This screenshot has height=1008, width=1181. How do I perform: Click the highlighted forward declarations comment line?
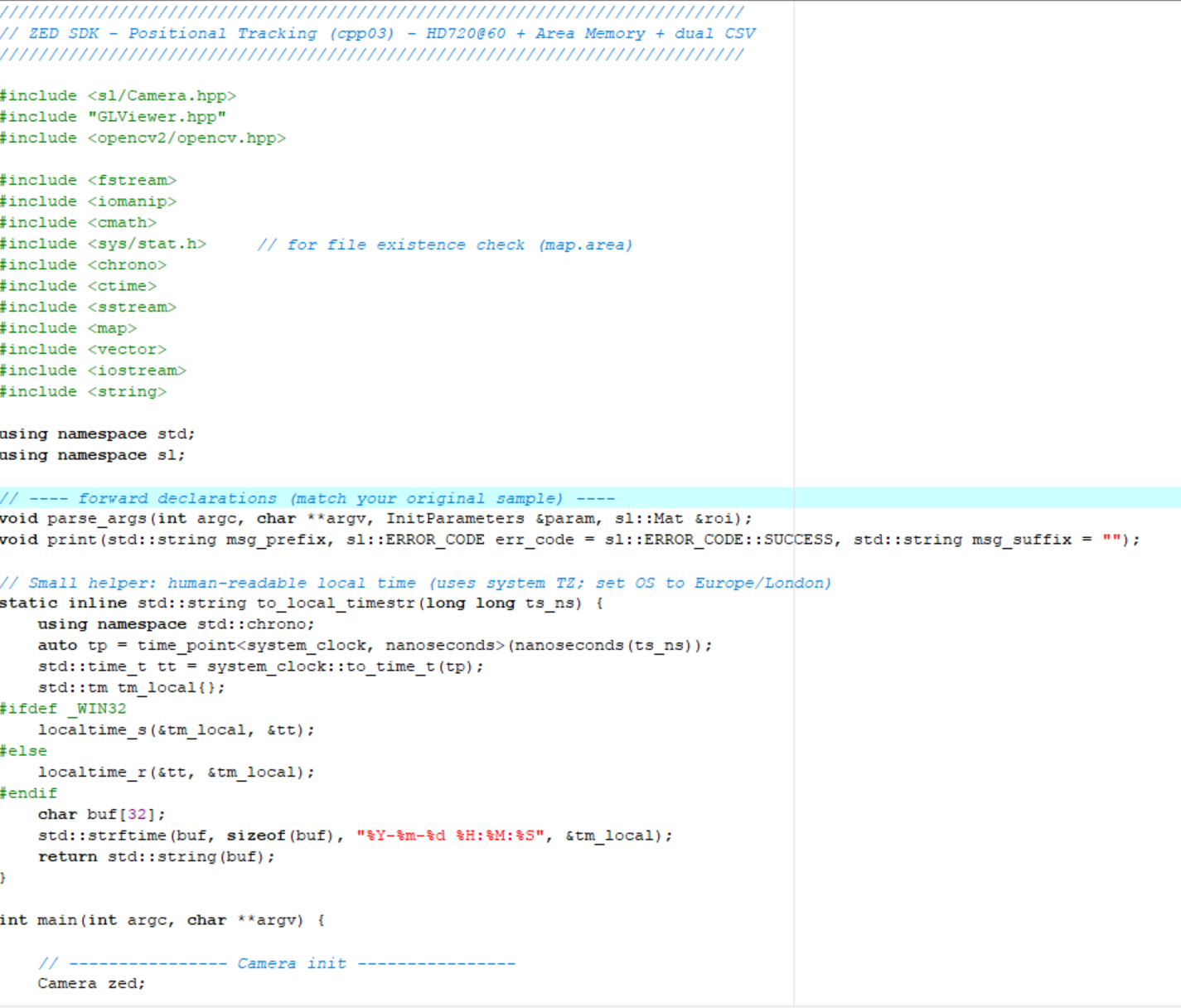[307, 498]
